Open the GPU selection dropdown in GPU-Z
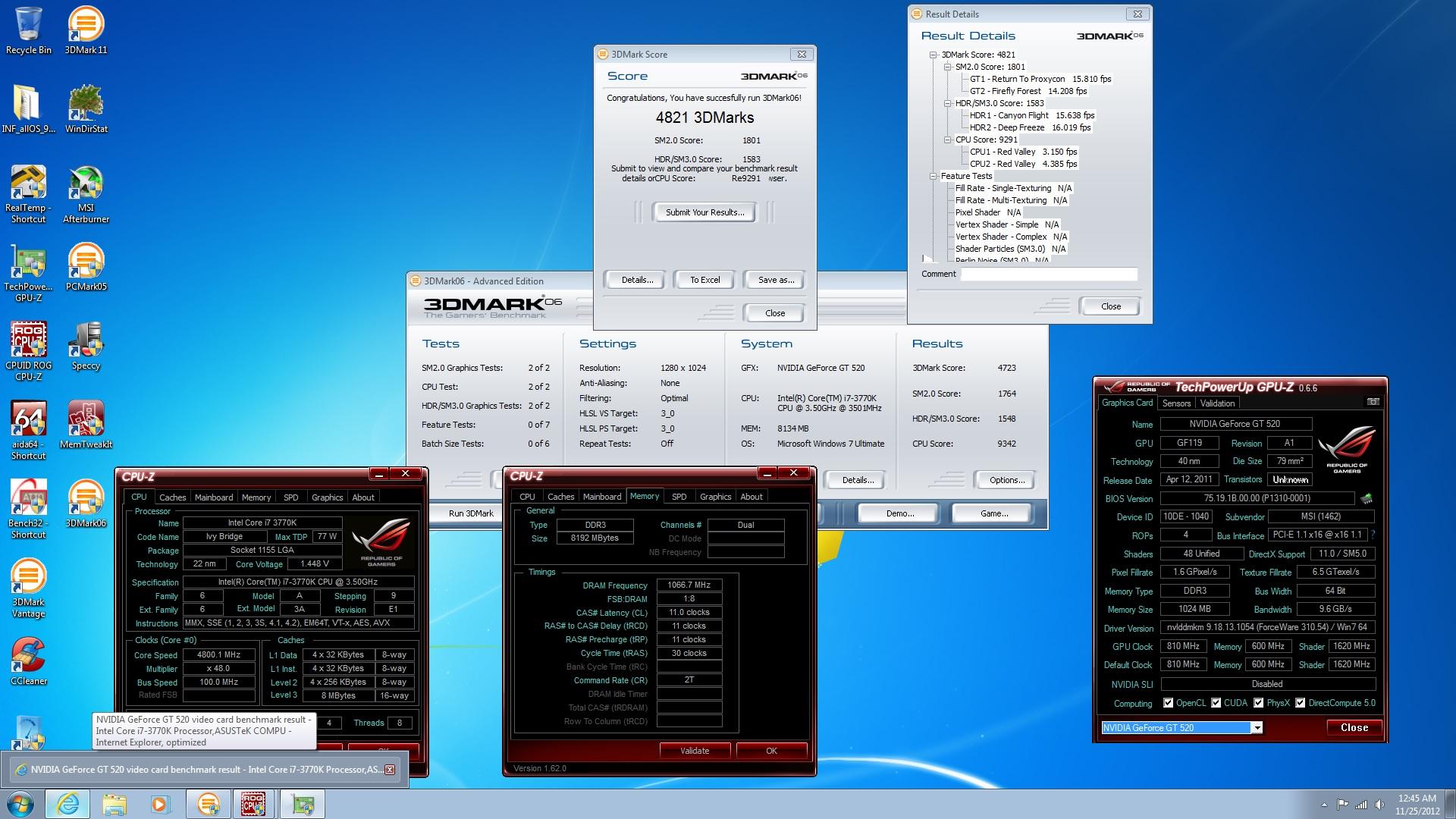The height and width of the screenshot is (819, 1456). 1257,728
